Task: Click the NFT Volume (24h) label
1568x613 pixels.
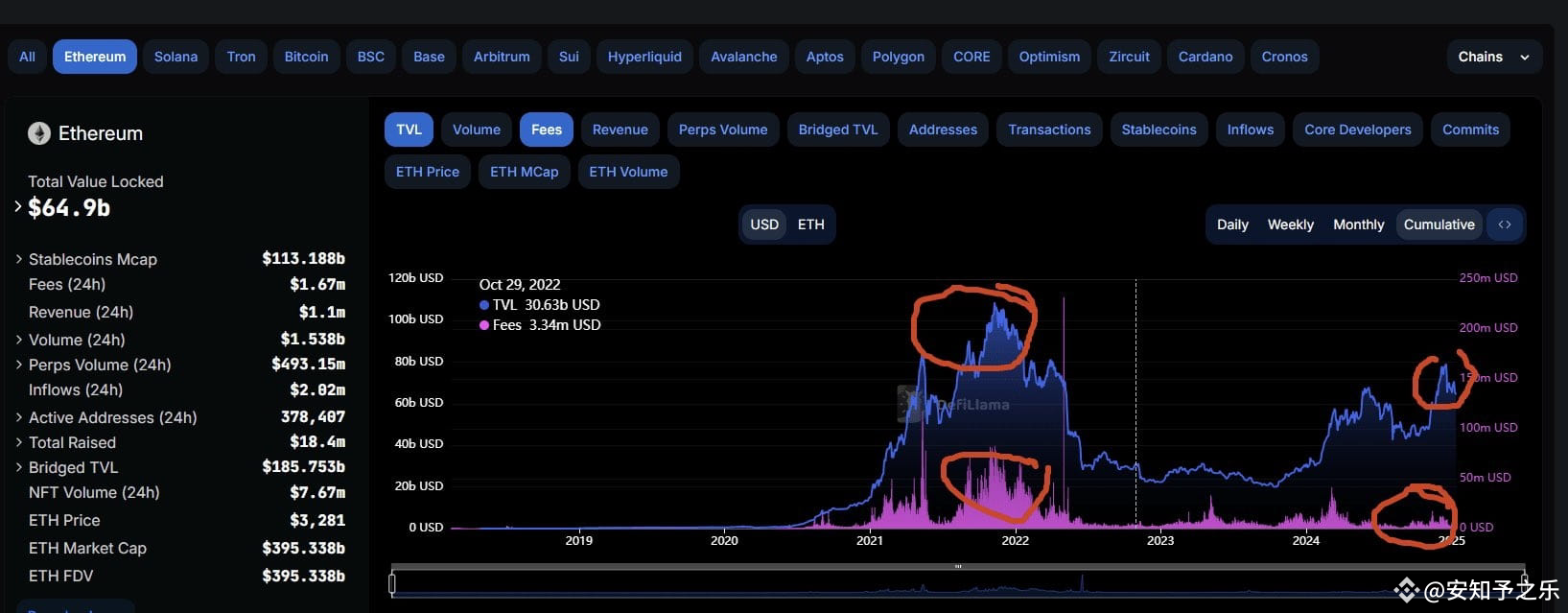Action: click(94, 492)
